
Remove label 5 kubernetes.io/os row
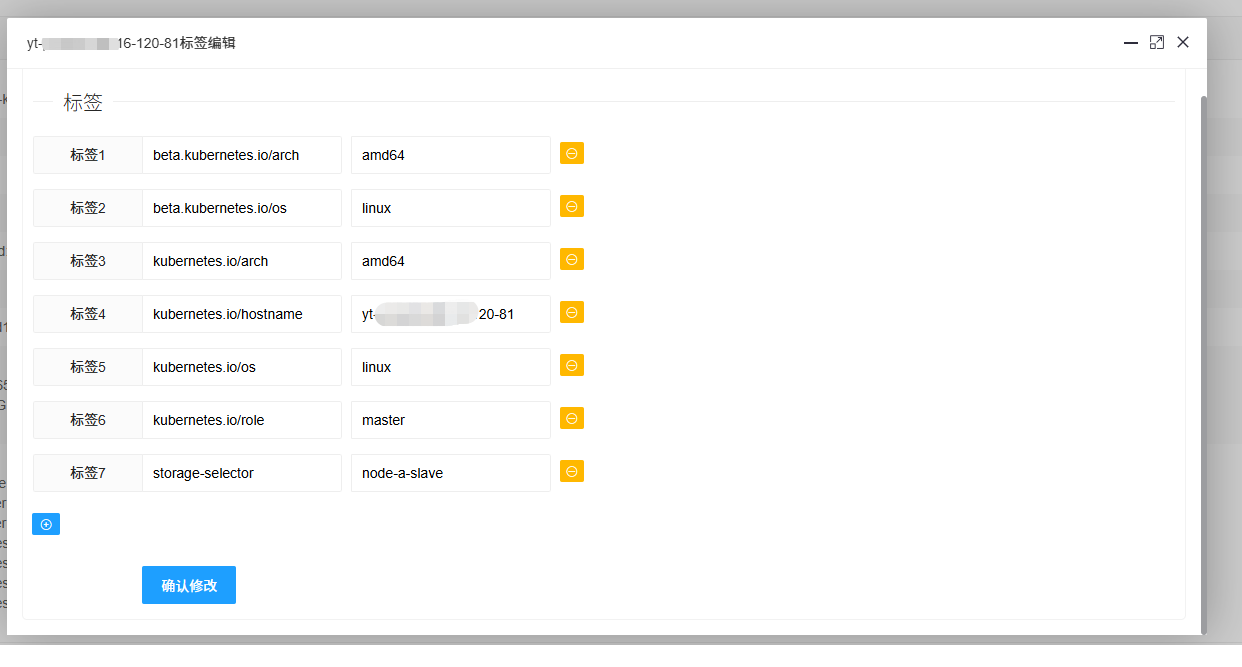tap(572, 365)
